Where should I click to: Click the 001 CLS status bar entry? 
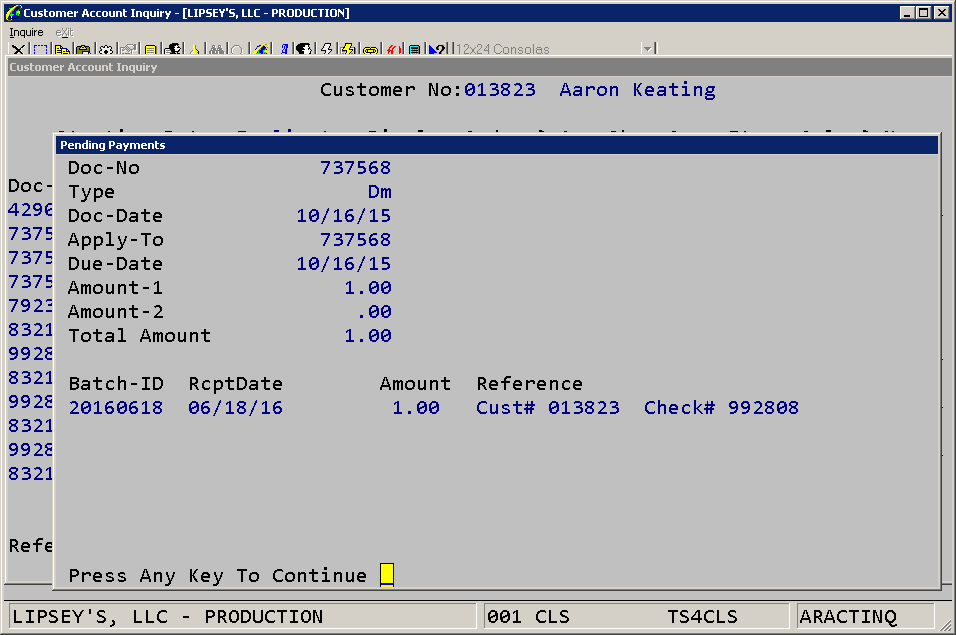(x=528, y=617)
